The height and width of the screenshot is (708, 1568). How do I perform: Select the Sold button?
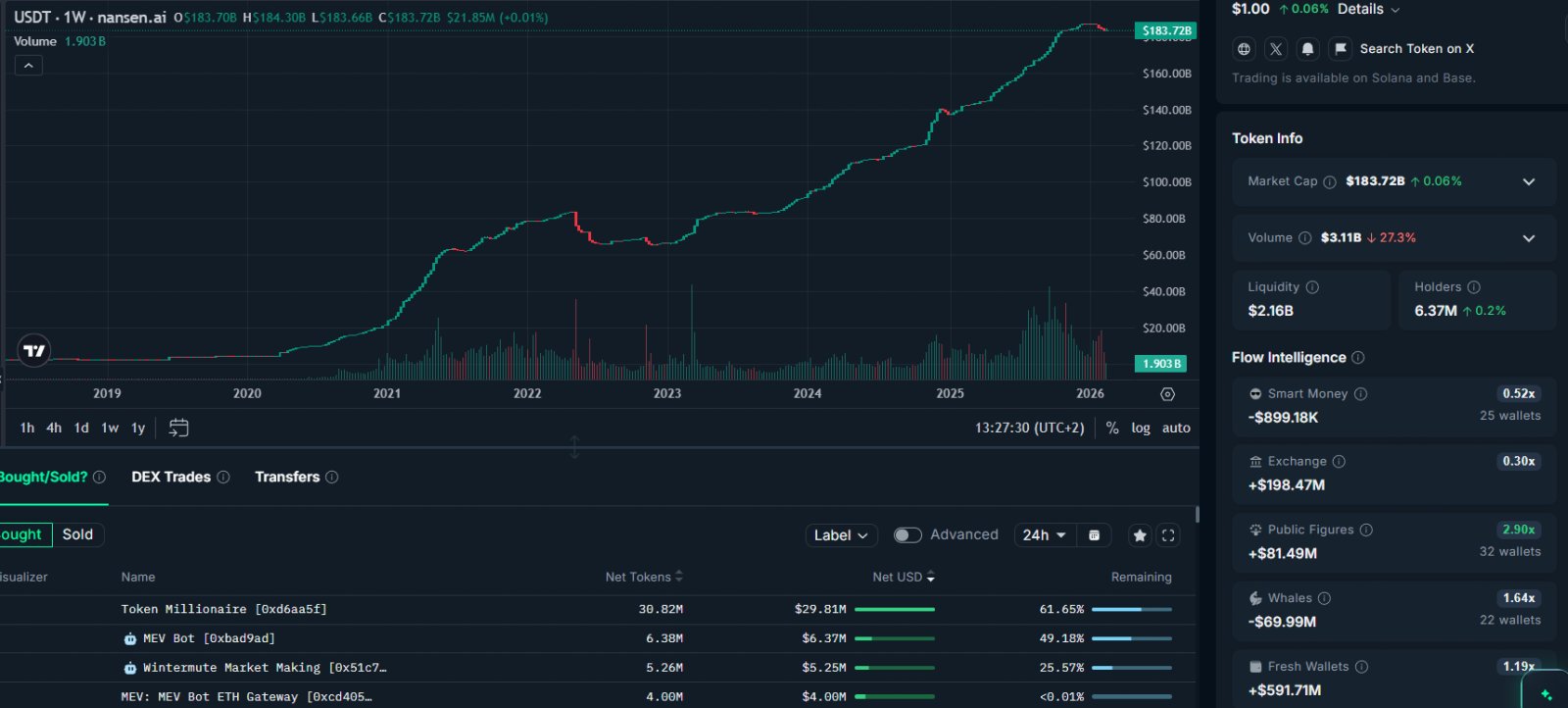click(78, 534)
